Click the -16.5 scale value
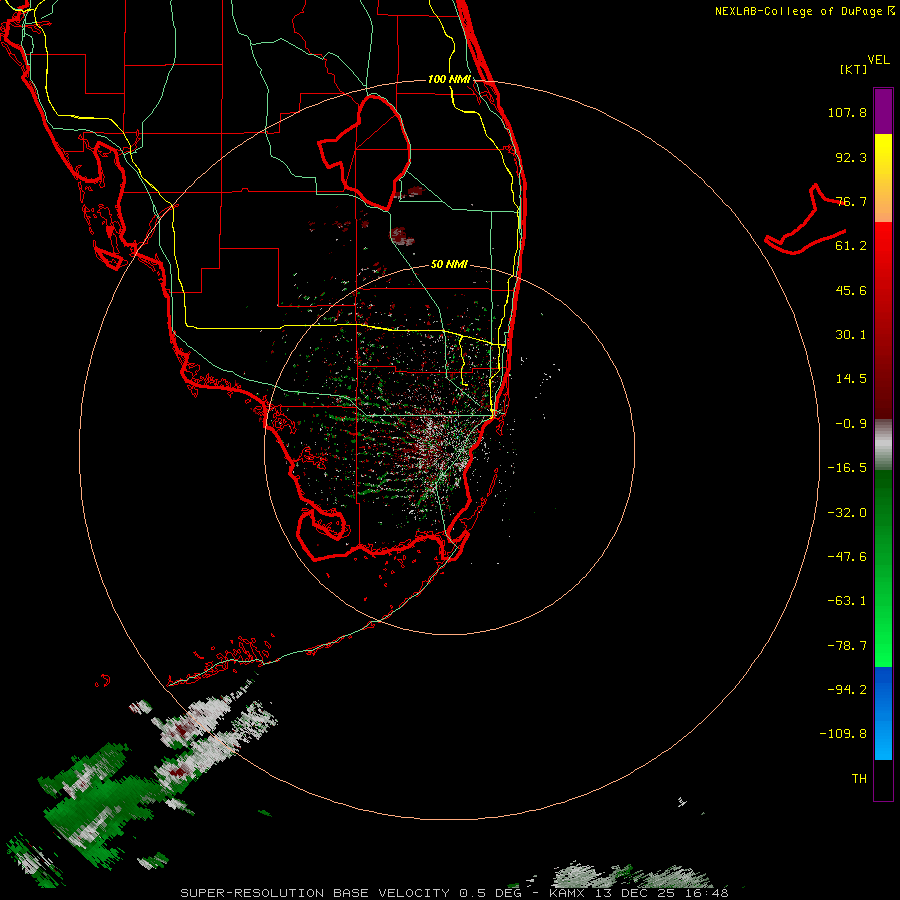Image resolution: width=900 pixels, height=900 pixels. [847, 468]
